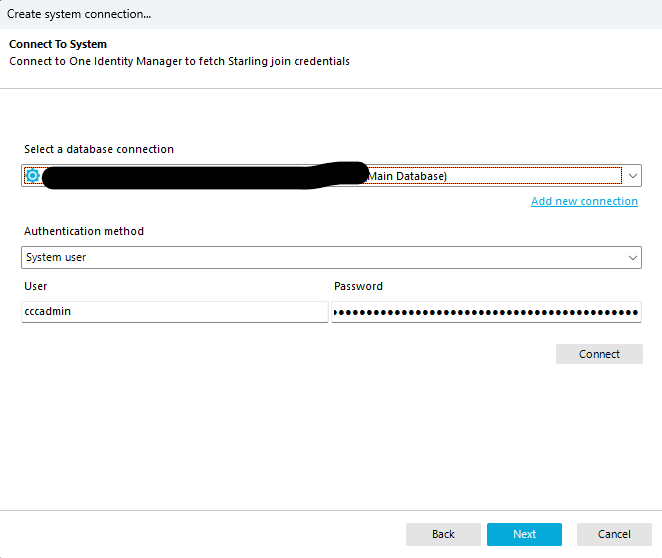Click the 'Select a database connection' label
Viewport: 662px width, 558px height.
point(99,149)
